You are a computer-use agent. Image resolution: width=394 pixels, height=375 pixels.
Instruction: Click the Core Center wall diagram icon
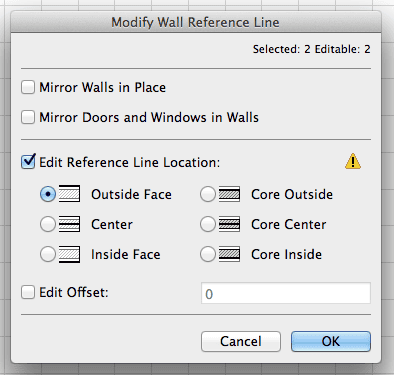(x=229, y=224)
